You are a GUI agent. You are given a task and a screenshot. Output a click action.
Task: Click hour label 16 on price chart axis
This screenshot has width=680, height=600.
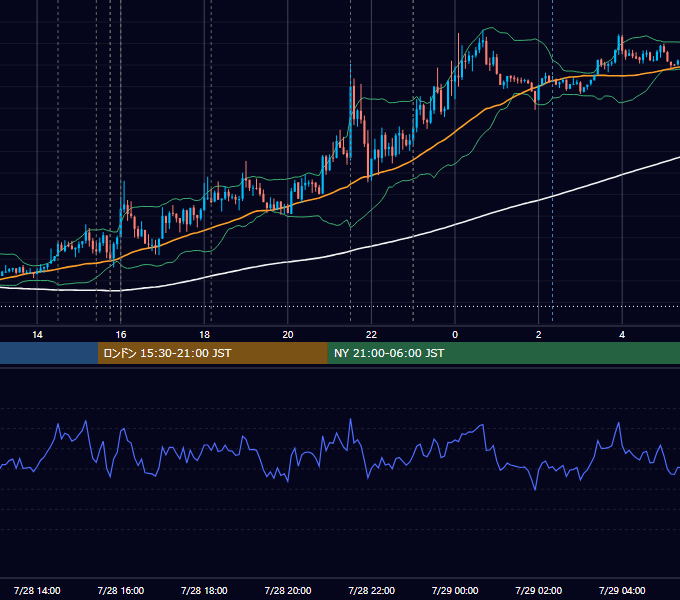point(121,335)
